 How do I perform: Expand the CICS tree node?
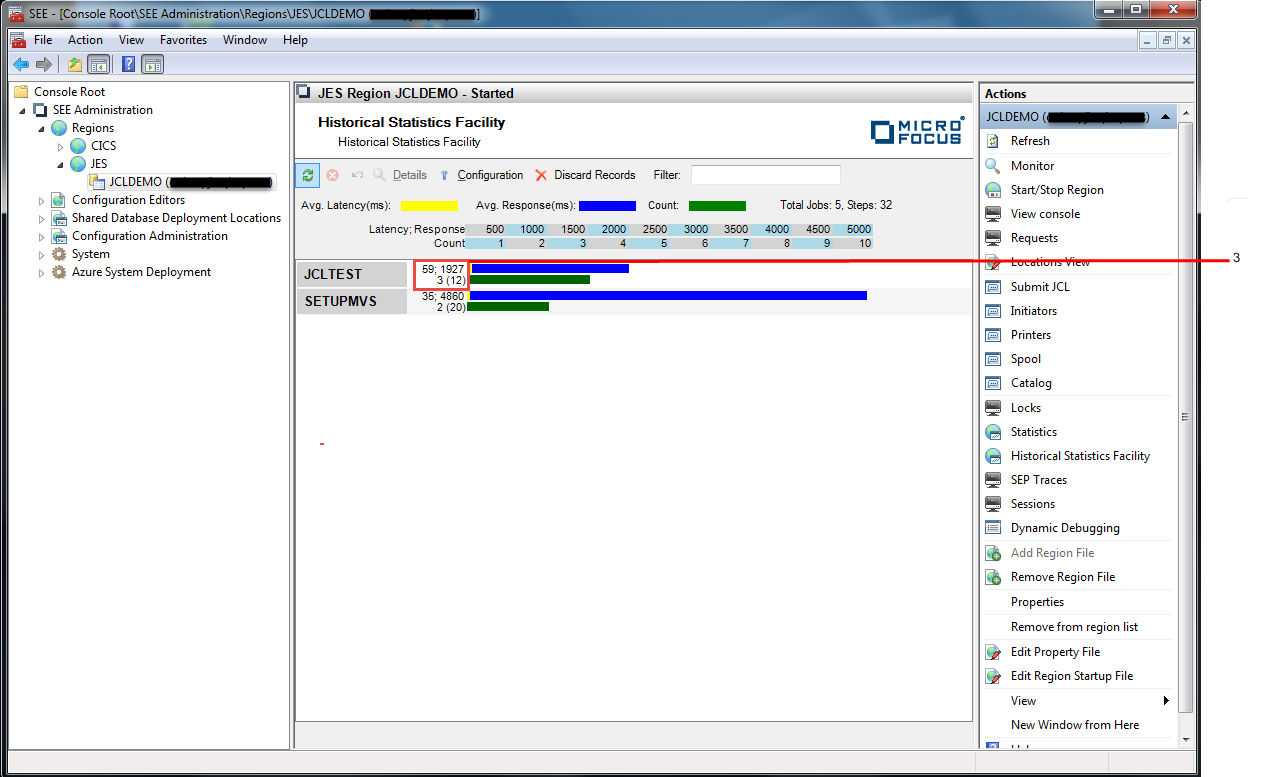point(60,147)
